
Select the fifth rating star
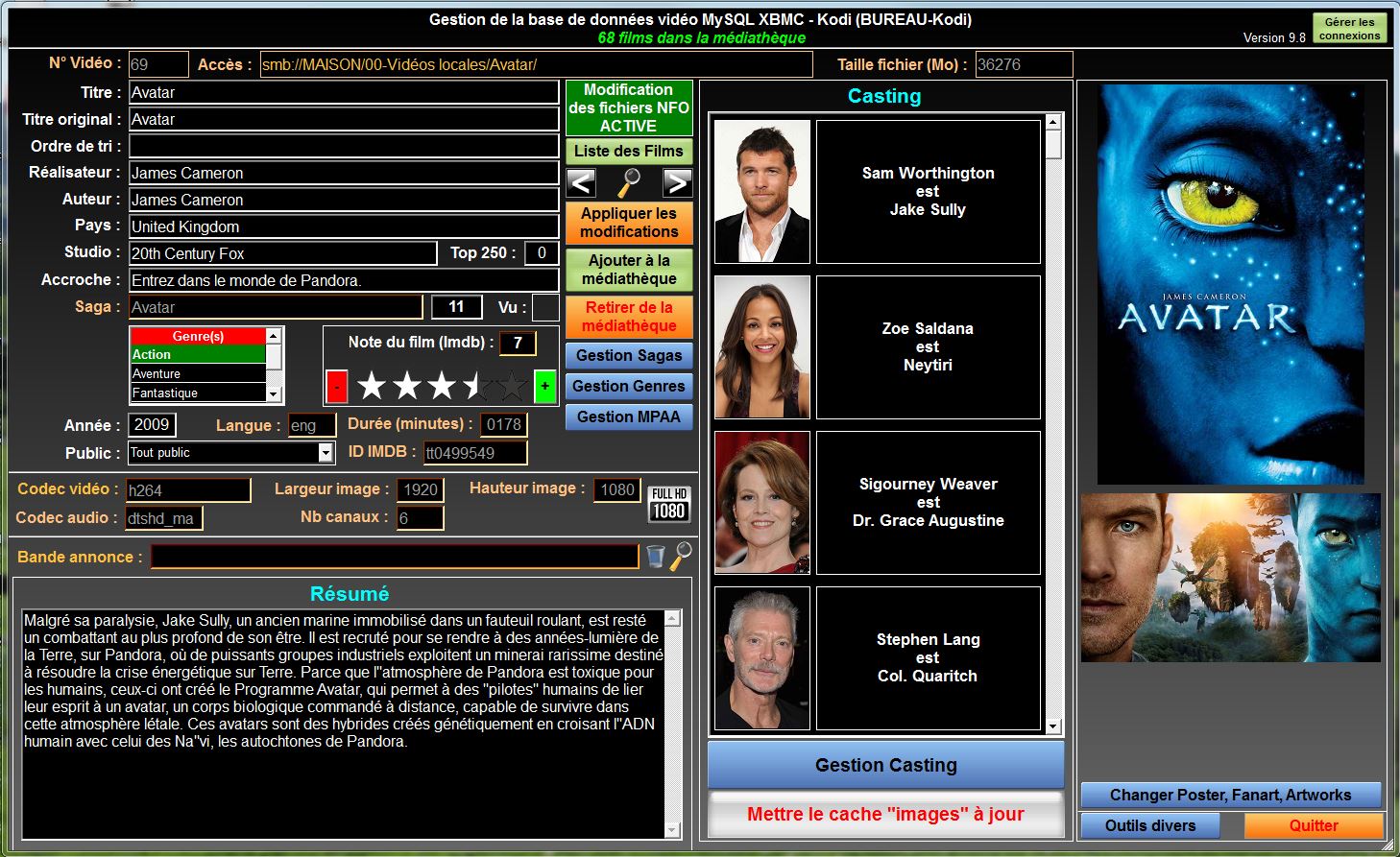[512, 387]
